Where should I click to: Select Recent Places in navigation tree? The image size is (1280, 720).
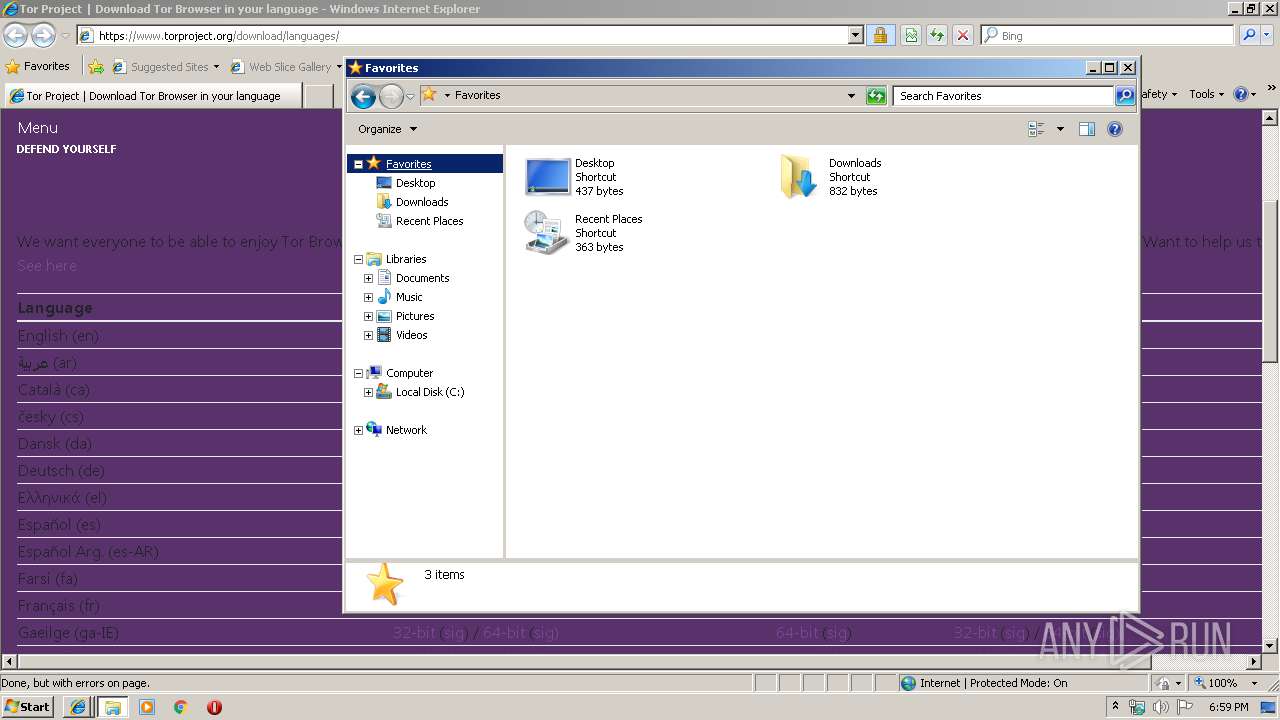429,221
